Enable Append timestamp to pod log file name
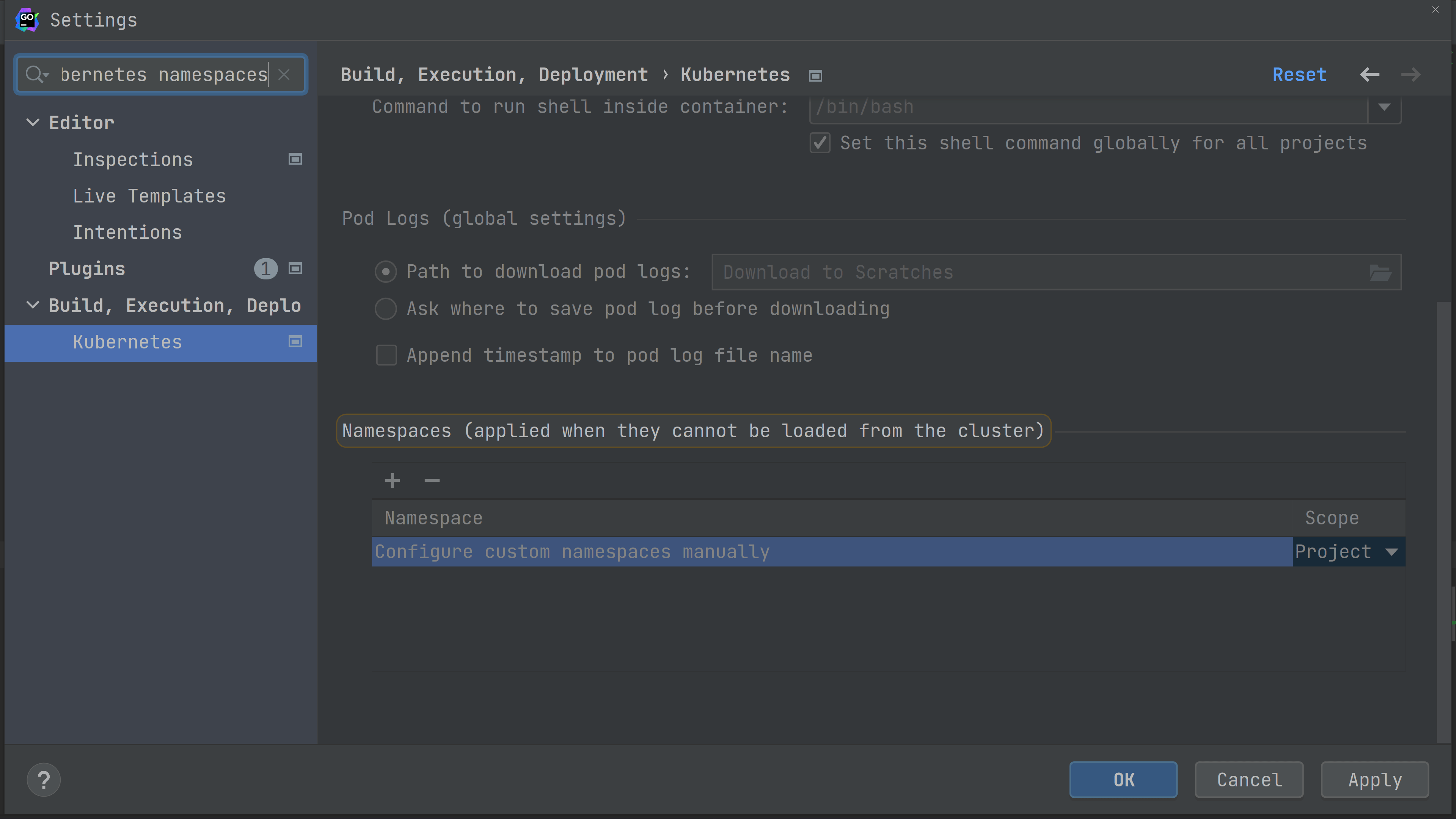 click(x=386, y=355)
